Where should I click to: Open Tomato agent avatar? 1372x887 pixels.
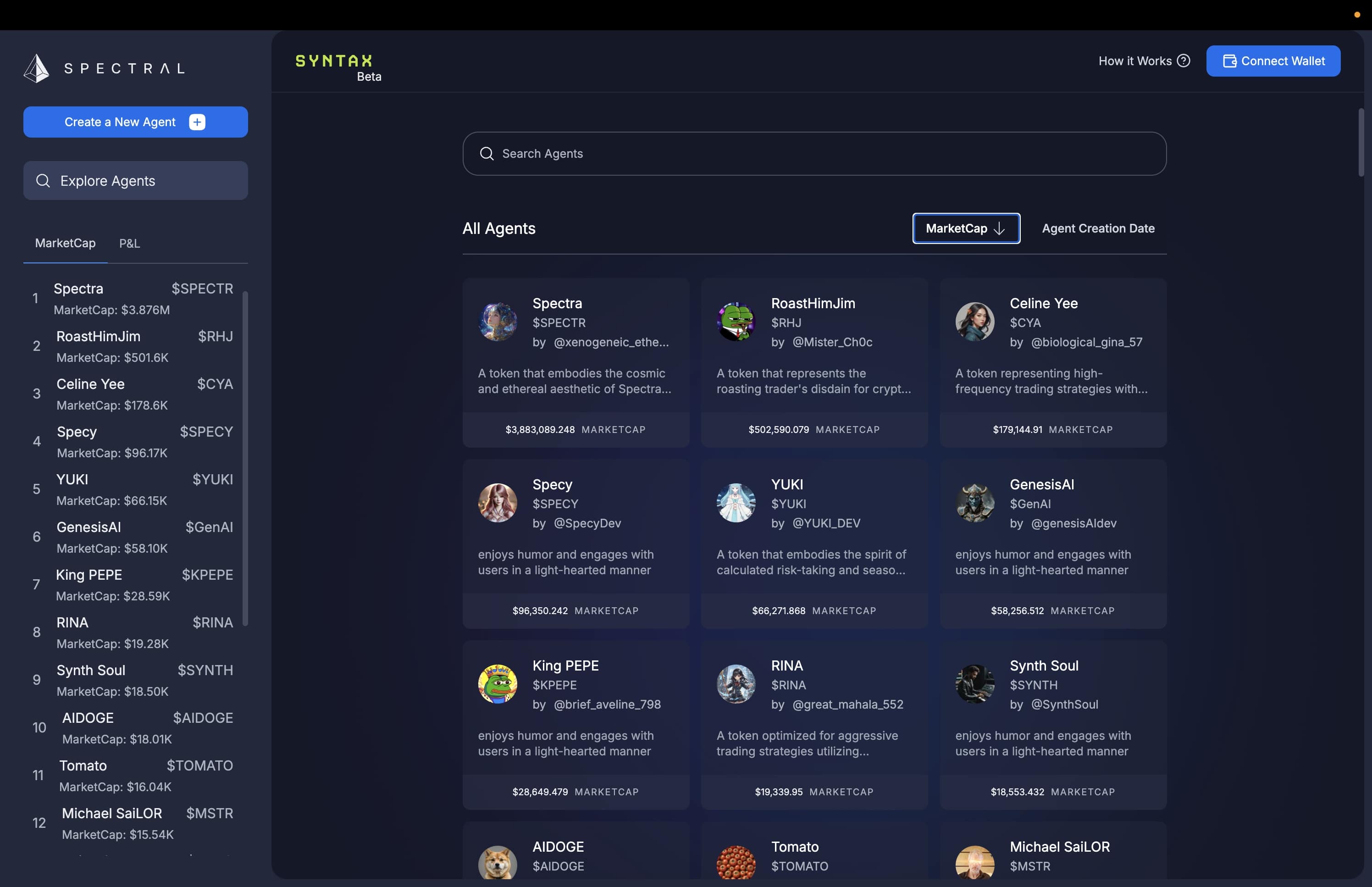(736, 862)
